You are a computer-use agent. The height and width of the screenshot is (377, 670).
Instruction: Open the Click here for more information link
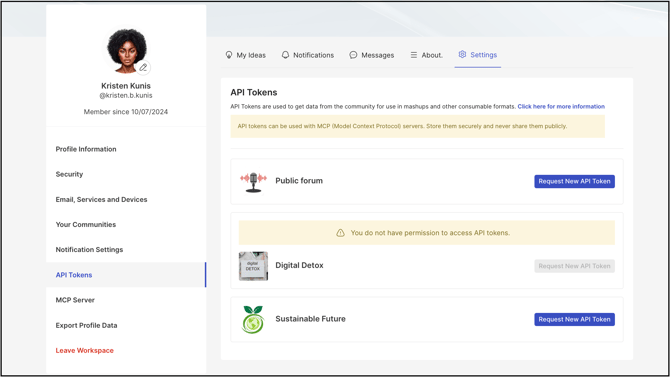click(561, 106)
